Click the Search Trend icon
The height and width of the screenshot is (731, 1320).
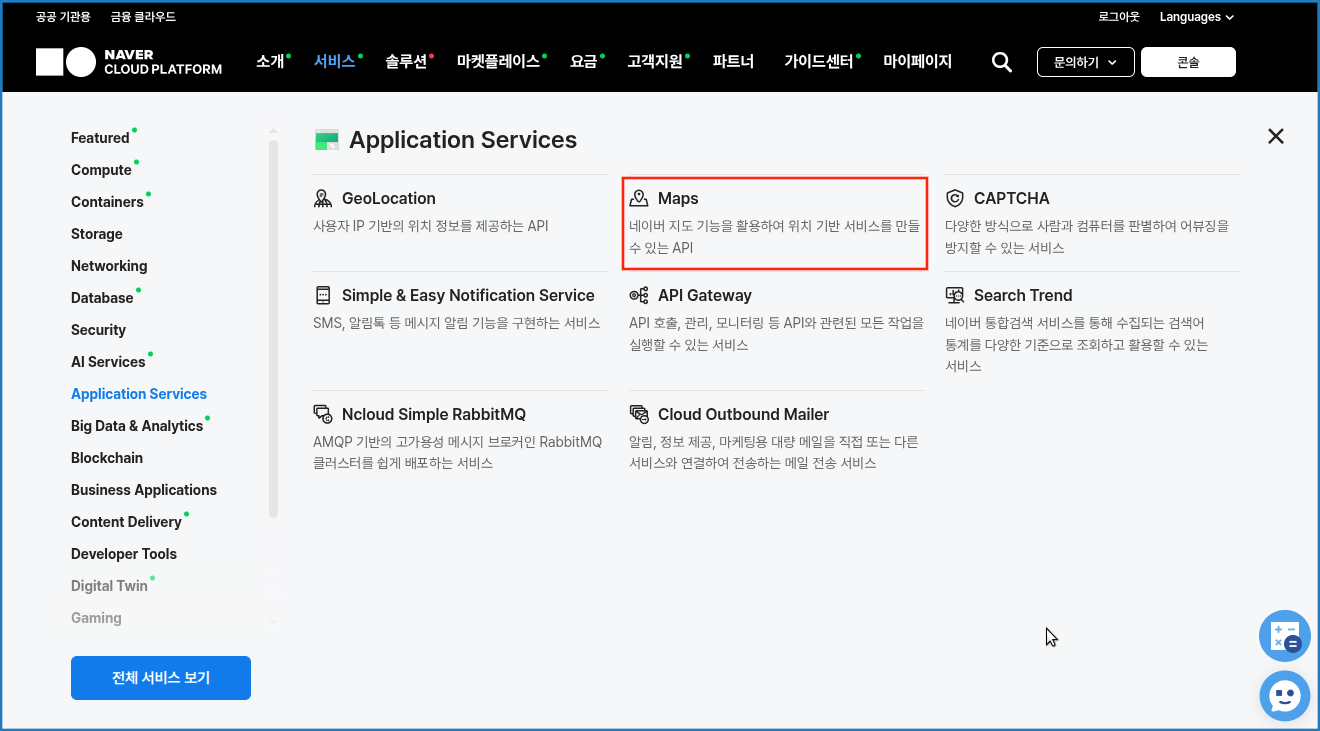[955, 295]
